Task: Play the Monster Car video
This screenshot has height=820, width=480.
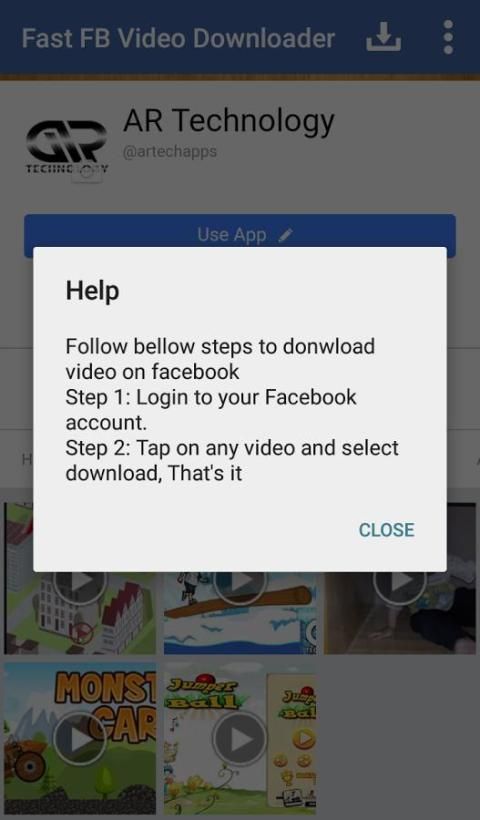Action: tap(80, 739)
